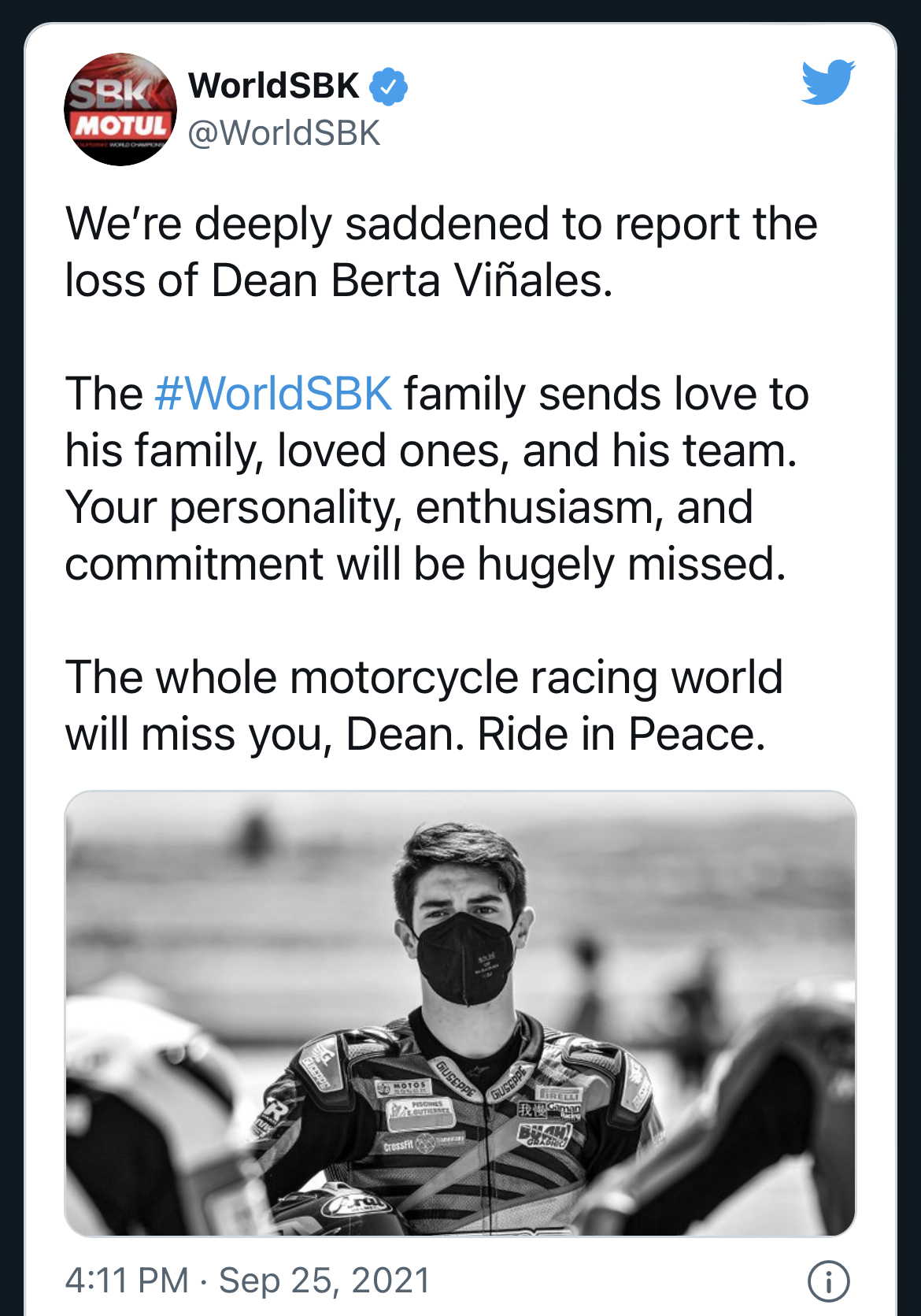Screen dimensions: 921x1316
Task: Click the Pirelli logo on racing suit
Action: tap(557, 1095)
